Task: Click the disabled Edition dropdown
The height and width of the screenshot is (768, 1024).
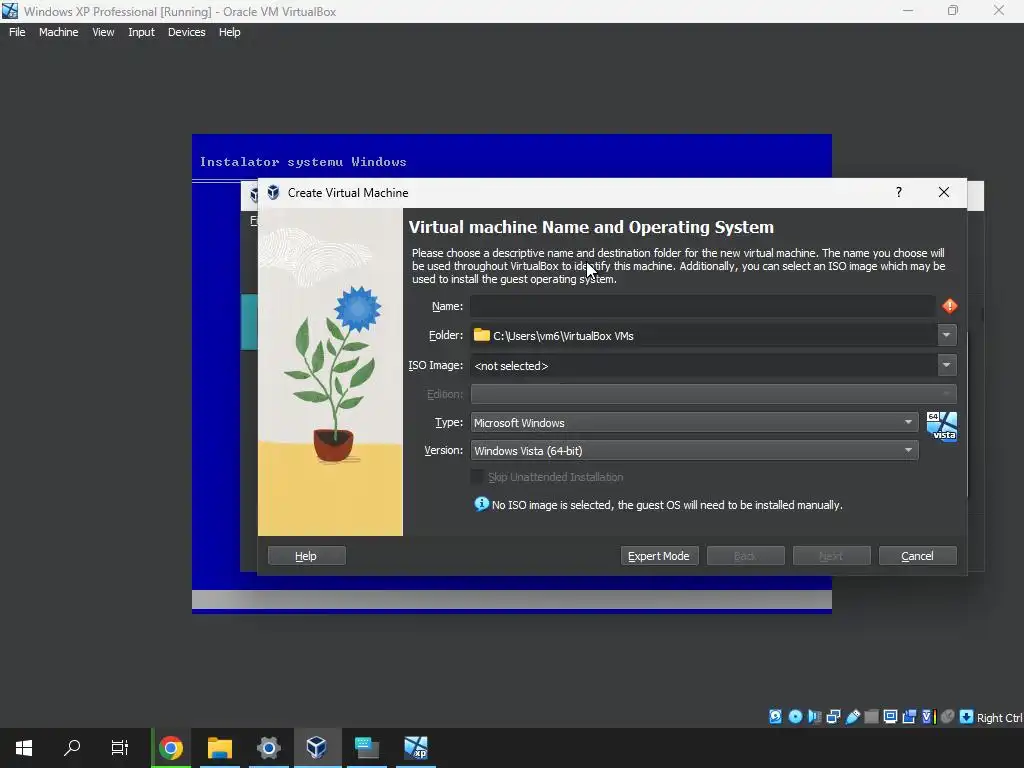Action: tap(713, 394)
